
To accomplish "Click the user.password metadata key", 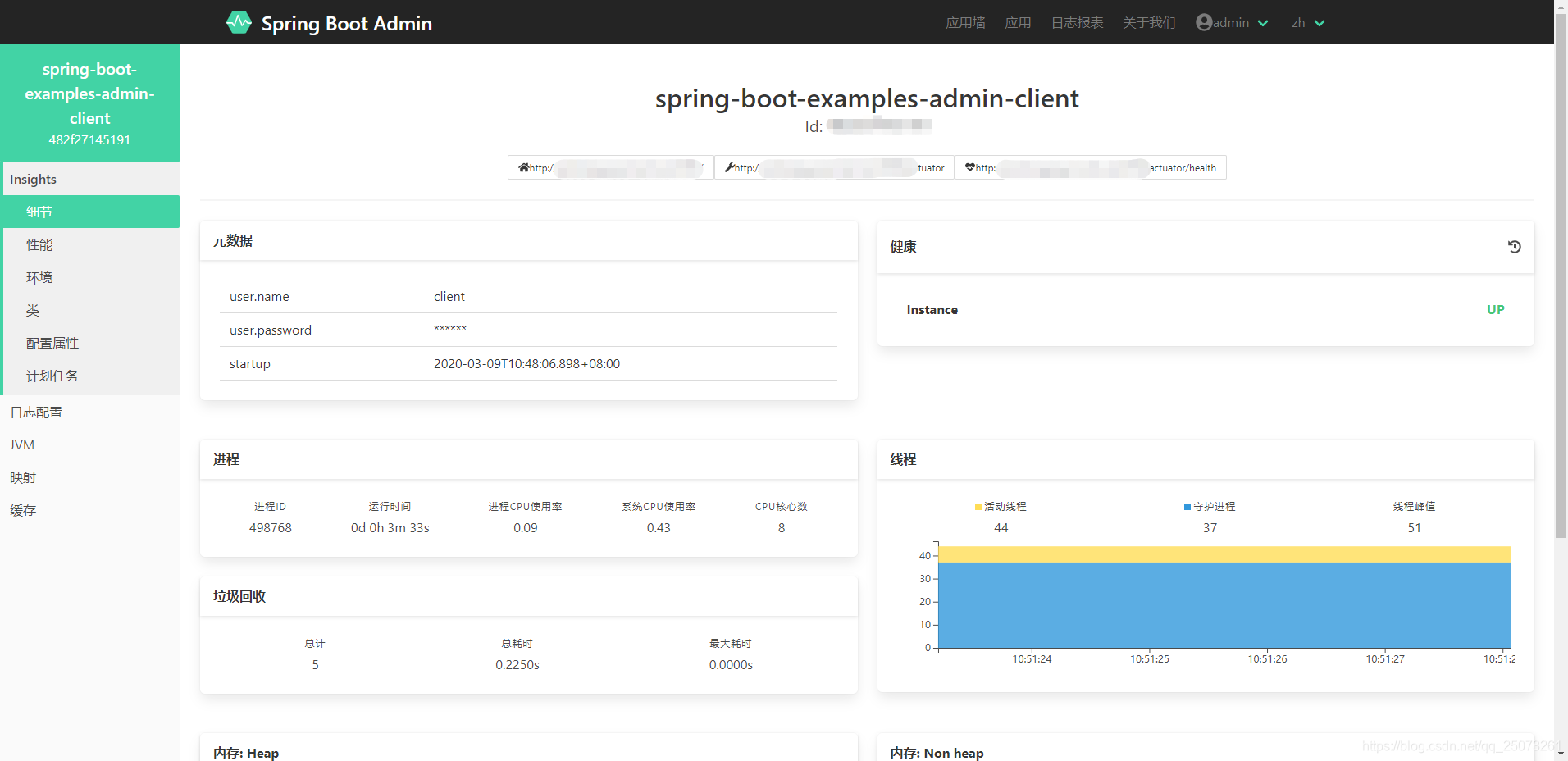I will [x=271, y=330].
